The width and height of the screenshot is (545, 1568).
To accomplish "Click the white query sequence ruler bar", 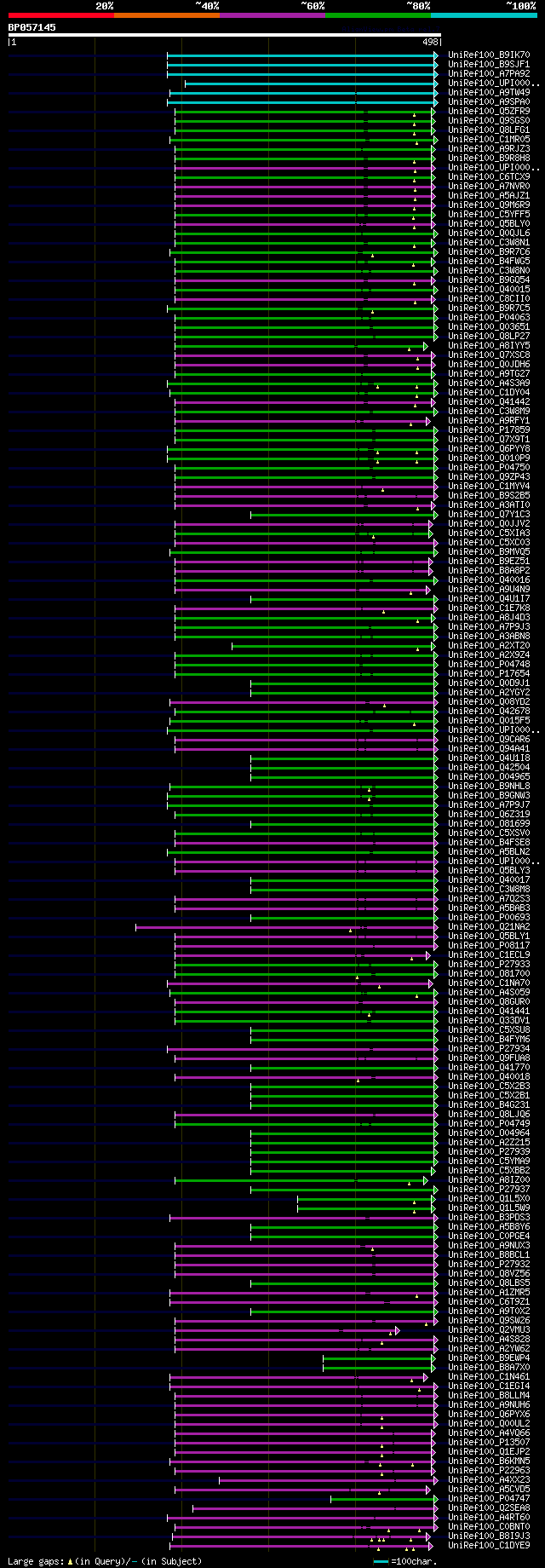I will (x=224, y=35).
